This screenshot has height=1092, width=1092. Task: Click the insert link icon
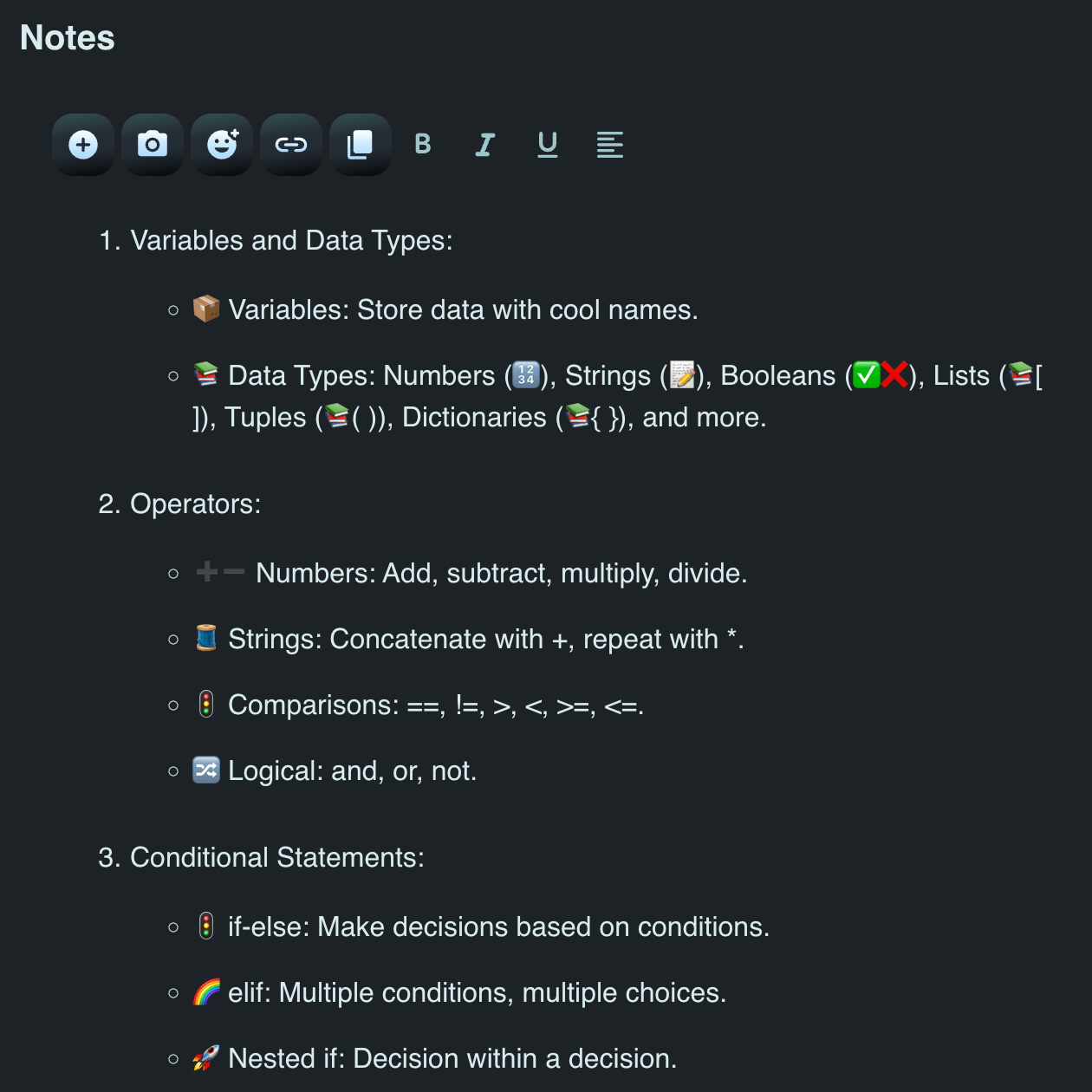pos(291,145)
